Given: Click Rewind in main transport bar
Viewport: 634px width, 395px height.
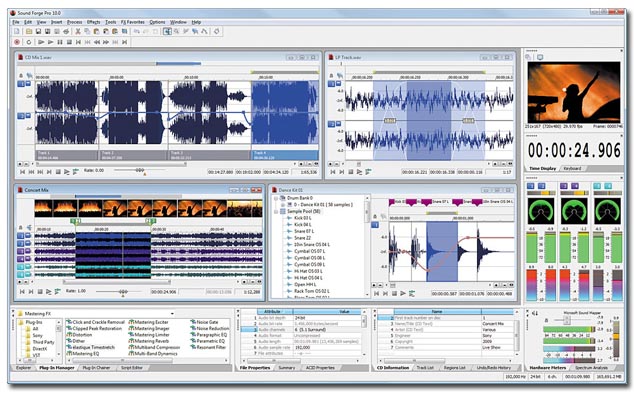Looking at the screenshot, I should click(97, 42).
